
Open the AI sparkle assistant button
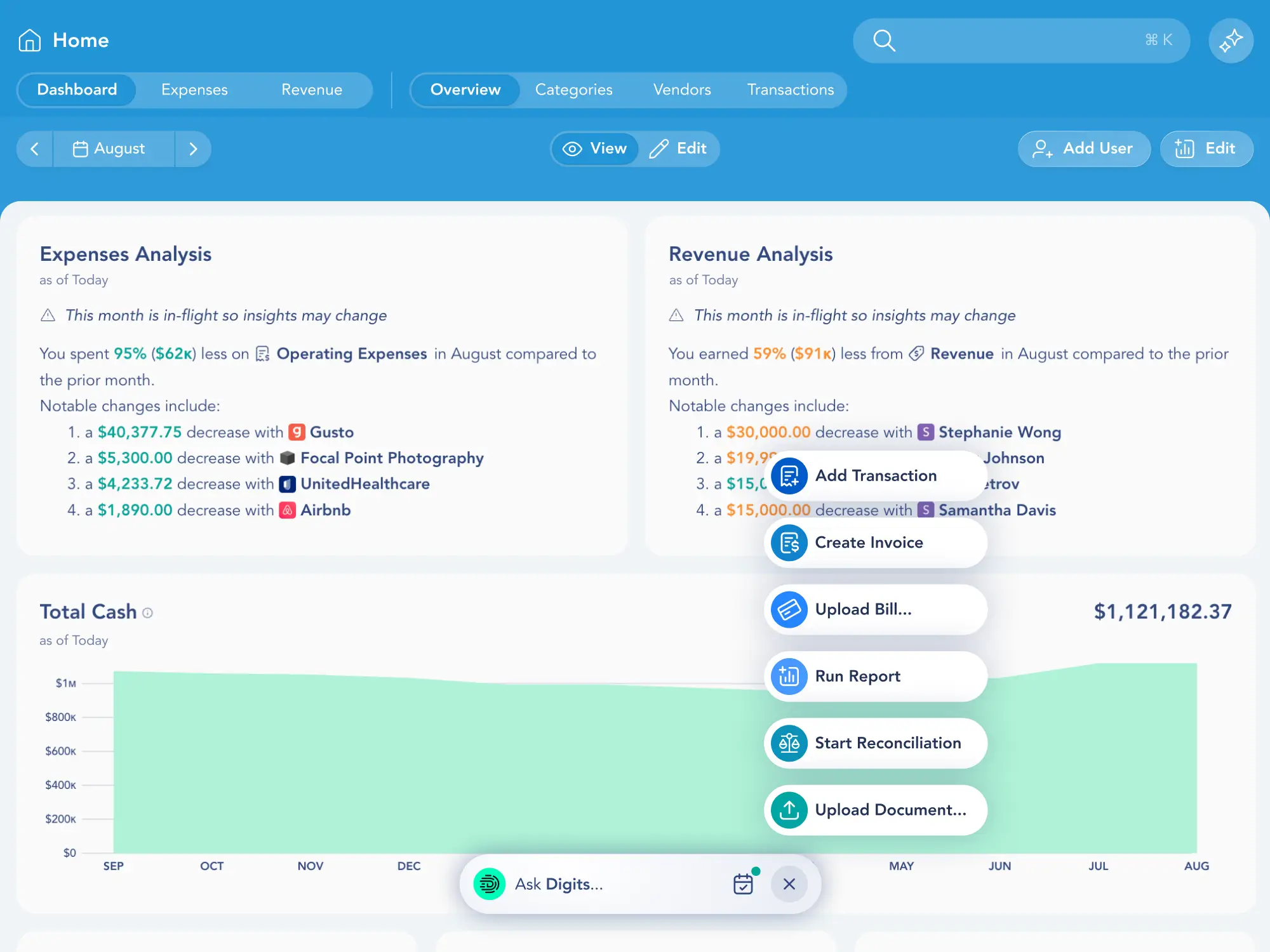tap(1230, 41)
